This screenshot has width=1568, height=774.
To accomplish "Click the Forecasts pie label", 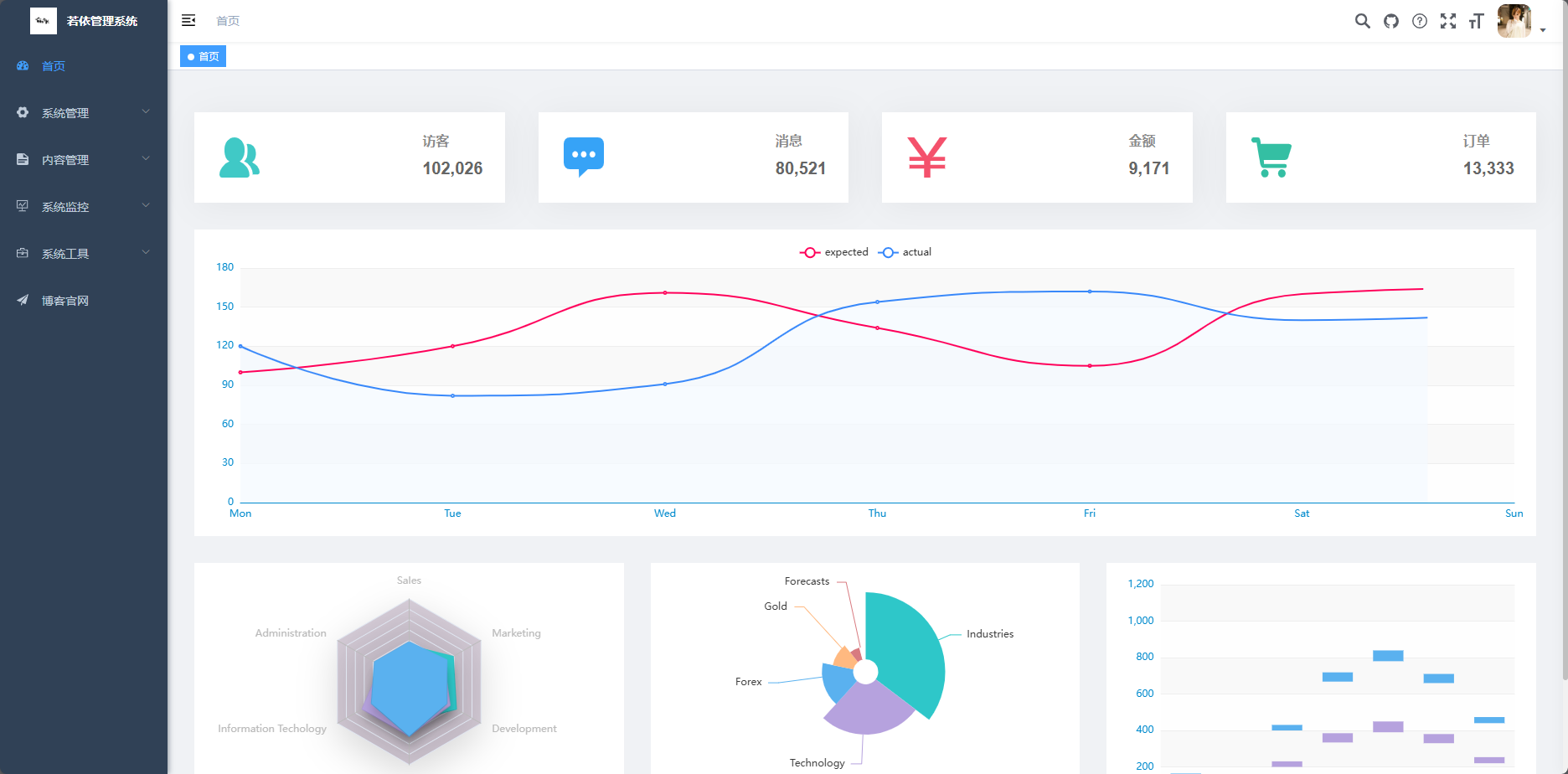I will pos(807,581).
